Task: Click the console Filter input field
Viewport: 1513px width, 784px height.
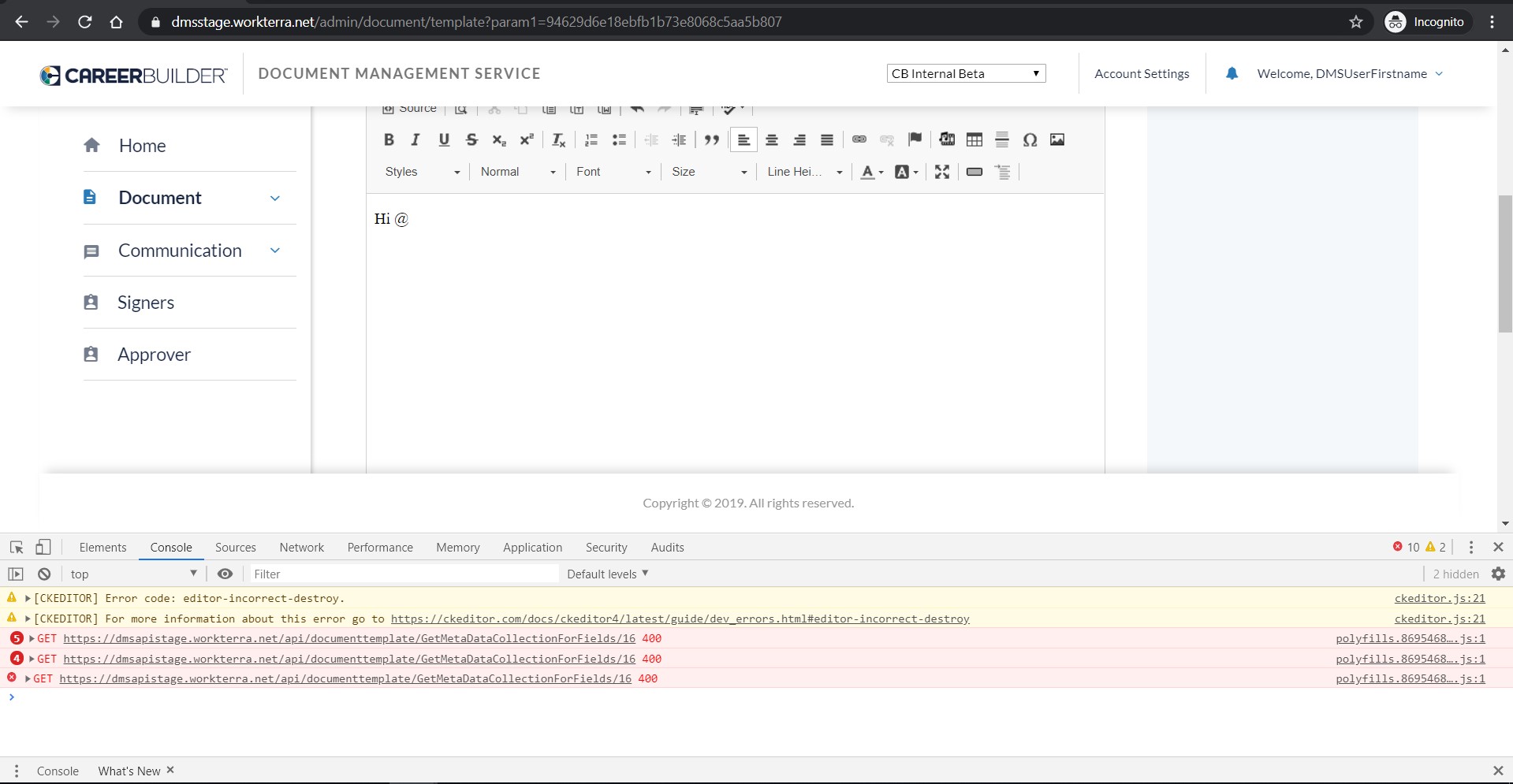Action: click(x=402, y=574)
